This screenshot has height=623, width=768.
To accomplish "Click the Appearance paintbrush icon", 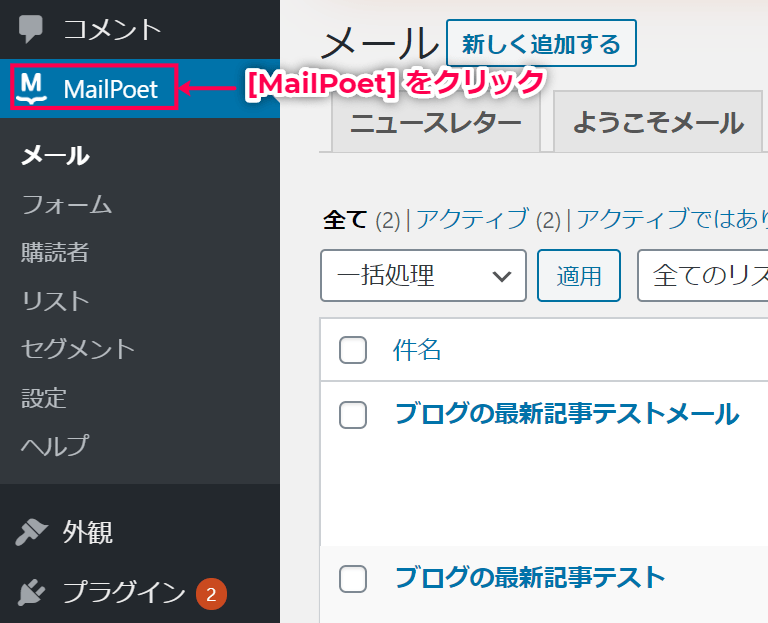I will point(31,532).
